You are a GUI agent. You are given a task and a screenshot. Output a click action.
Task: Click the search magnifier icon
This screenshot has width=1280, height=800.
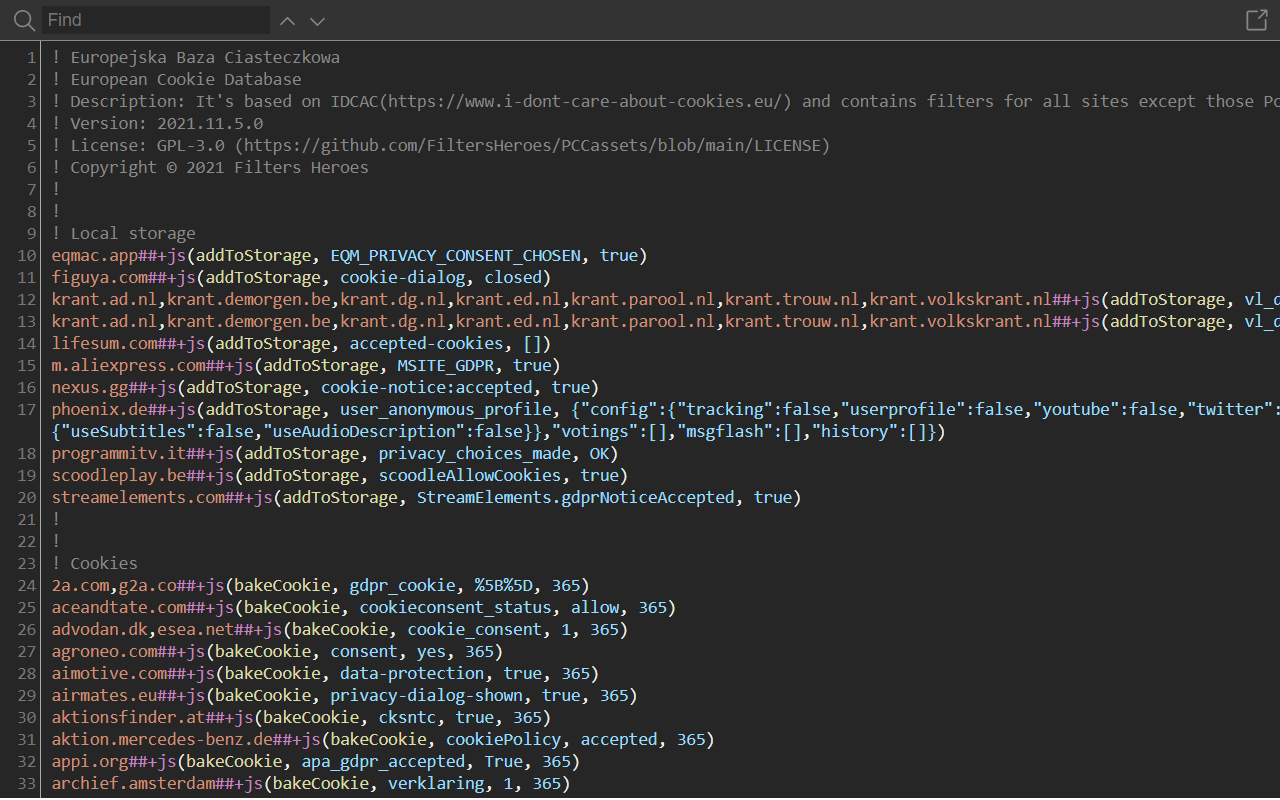(x=24, y=20)
